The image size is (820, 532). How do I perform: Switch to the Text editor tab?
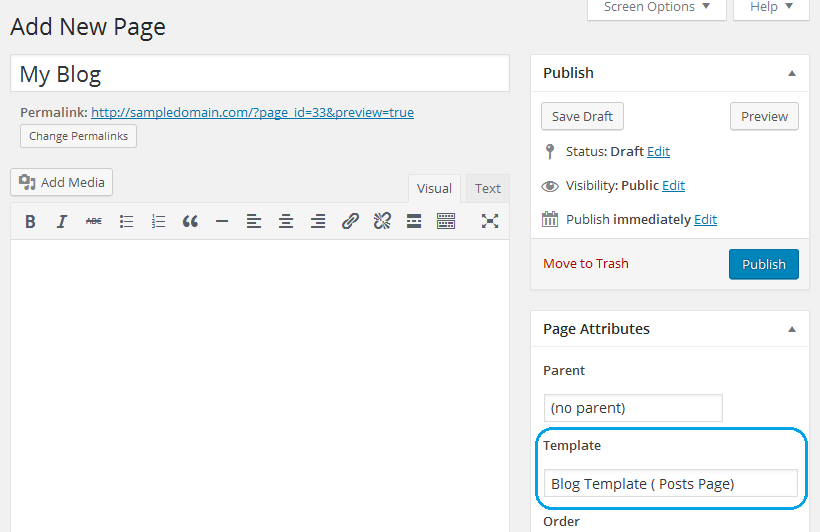click(488, 188)
